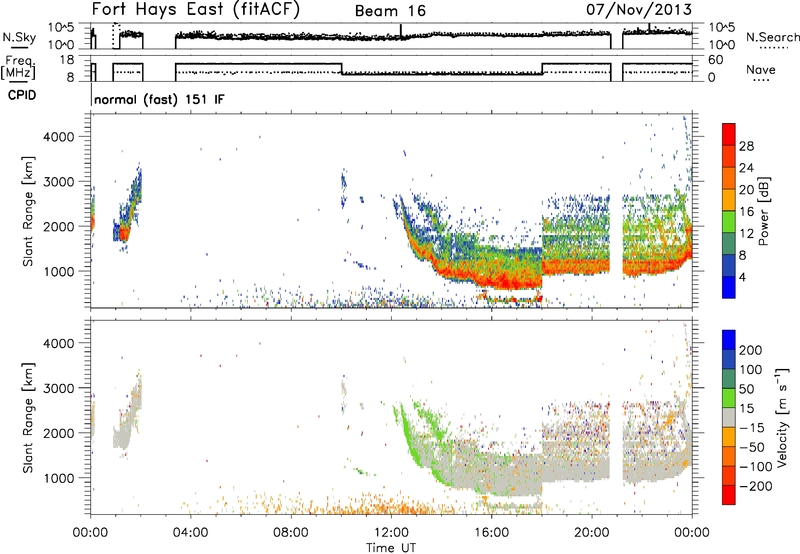The height and width of the screenshot is (554, 800).
Task: Click the "20:00" time tick label
Action: pyautogui.click(x=591, y=533)
